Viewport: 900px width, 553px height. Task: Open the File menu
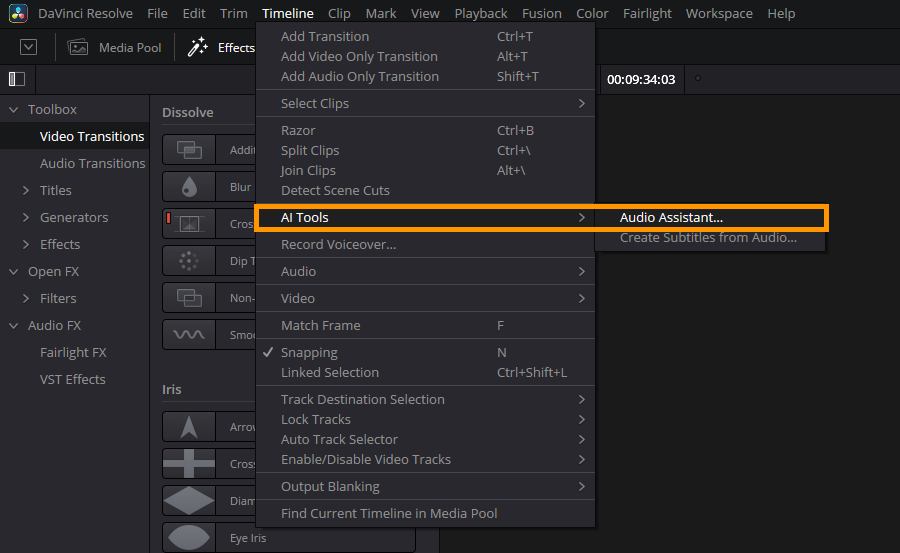point(157,13)
